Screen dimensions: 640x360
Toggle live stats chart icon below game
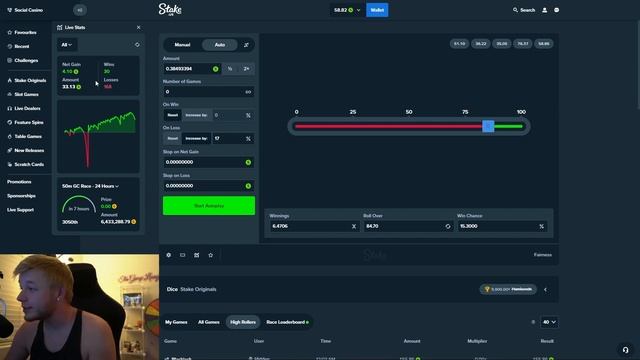pos(197,255)
